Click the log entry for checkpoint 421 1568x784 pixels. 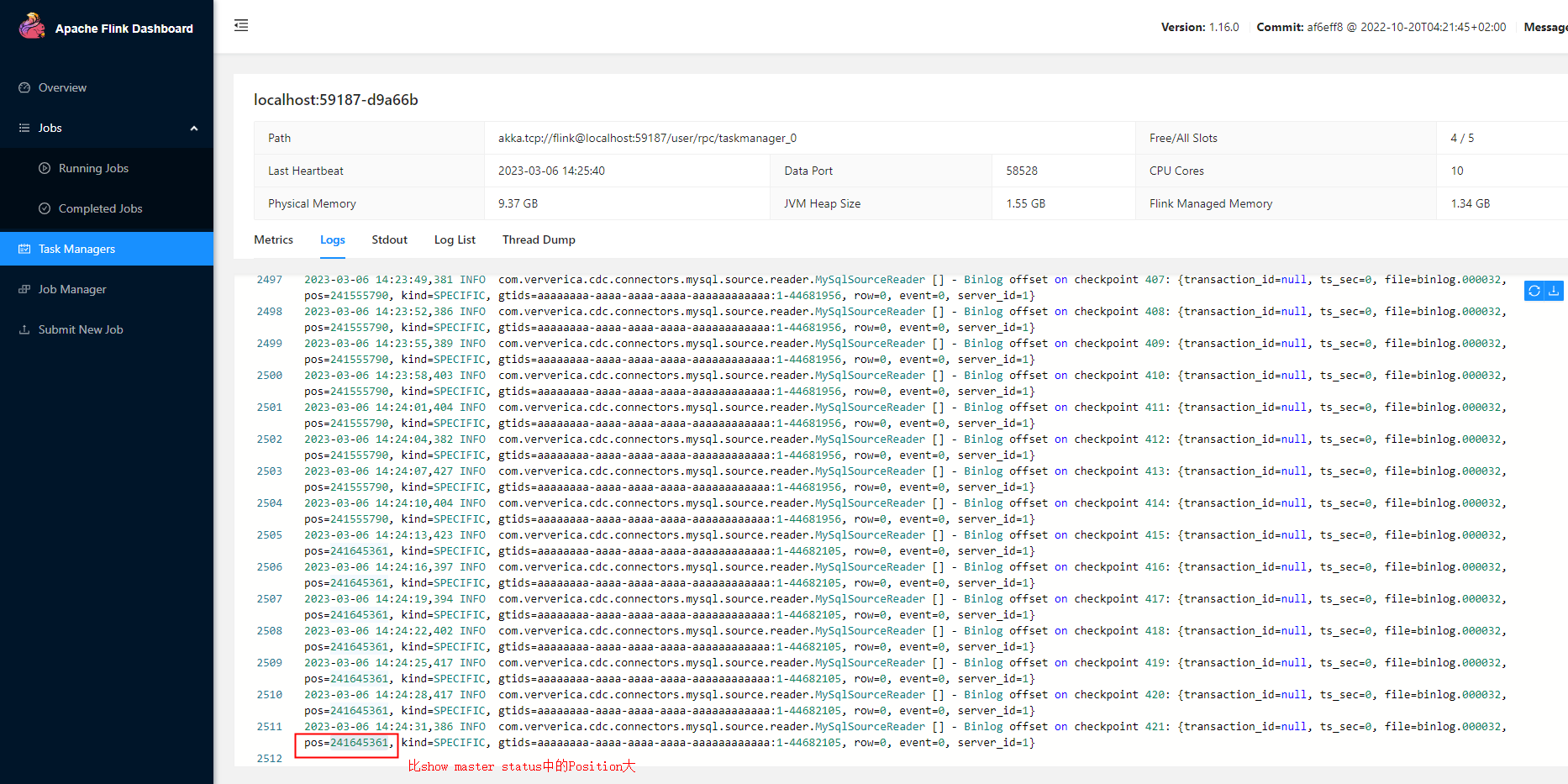[x=905, y=734]
